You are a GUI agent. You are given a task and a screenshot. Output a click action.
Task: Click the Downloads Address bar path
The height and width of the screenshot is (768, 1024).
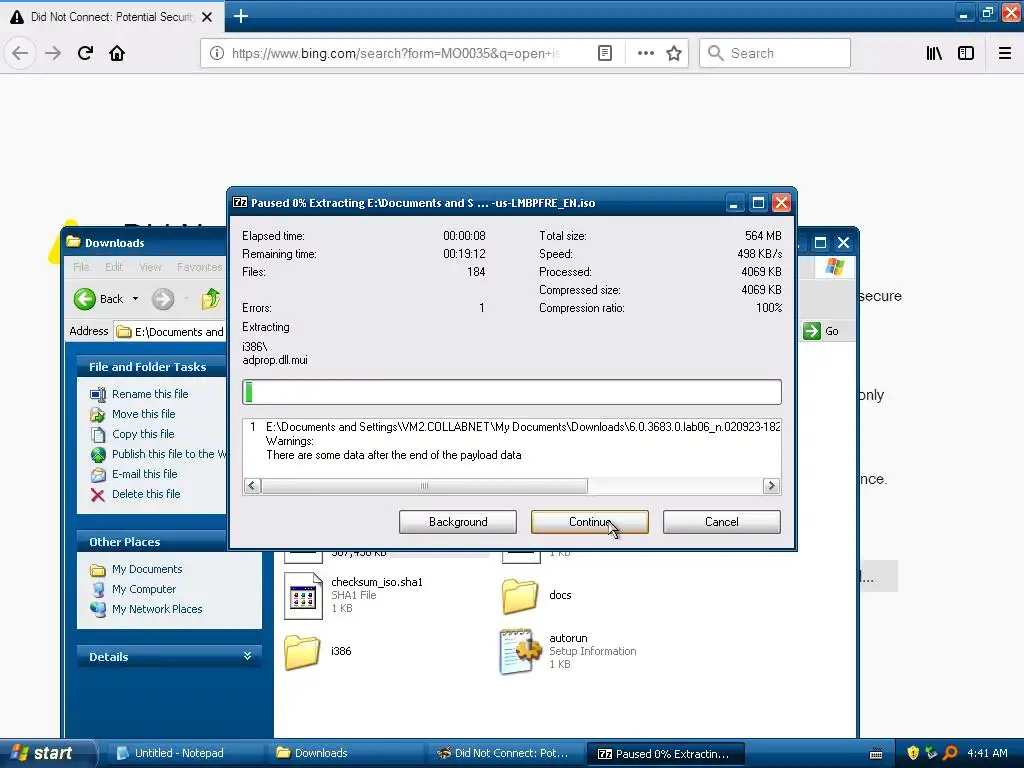(x=170, y=332)
